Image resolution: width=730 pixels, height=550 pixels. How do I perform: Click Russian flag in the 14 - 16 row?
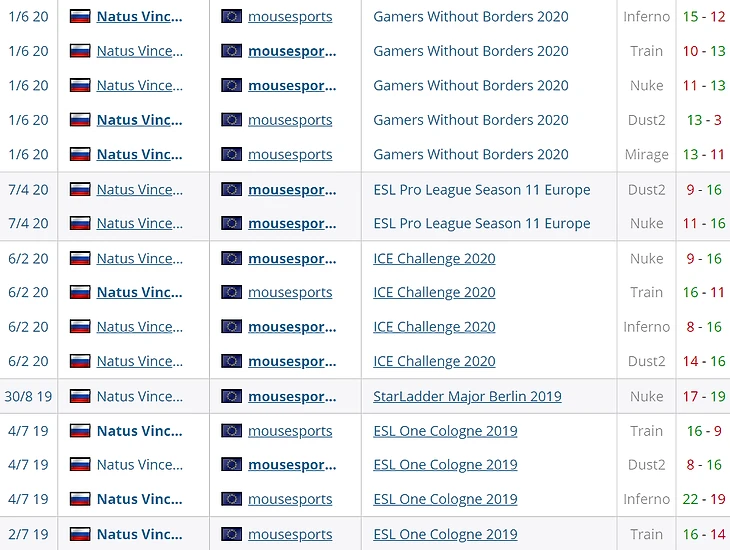[x=80, y=361]
